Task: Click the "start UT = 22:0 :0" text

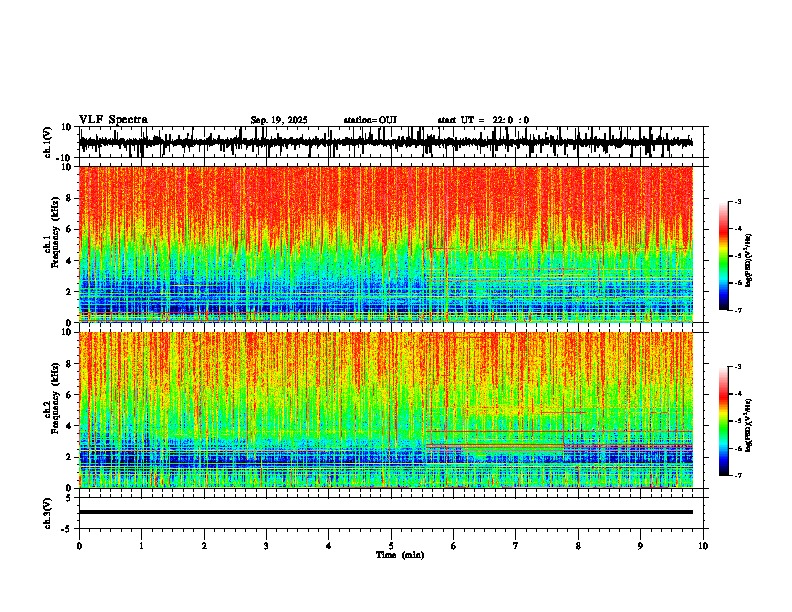Action: pos(483,120)
